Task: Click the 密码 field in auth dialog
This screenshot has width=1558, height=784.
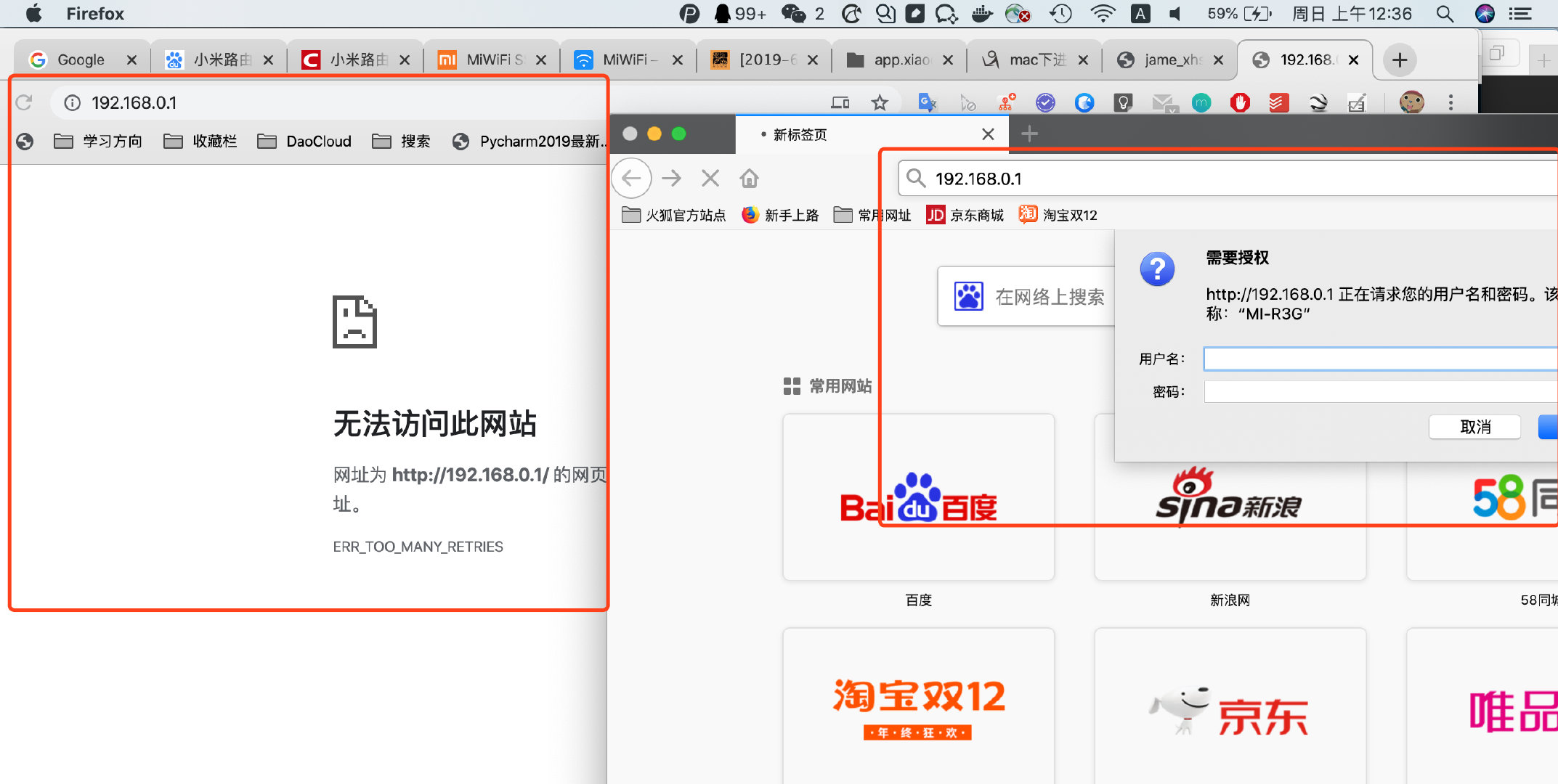Action: tap(1380, 392)
